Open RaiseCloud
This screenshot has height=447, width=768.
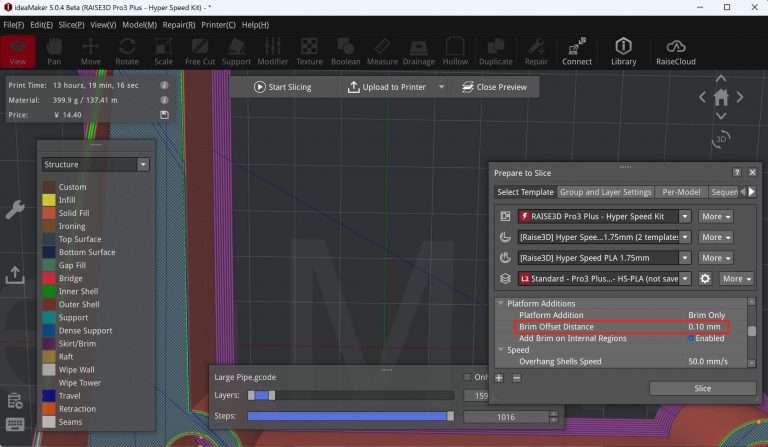pyautogui.click(x=675, y=52)
